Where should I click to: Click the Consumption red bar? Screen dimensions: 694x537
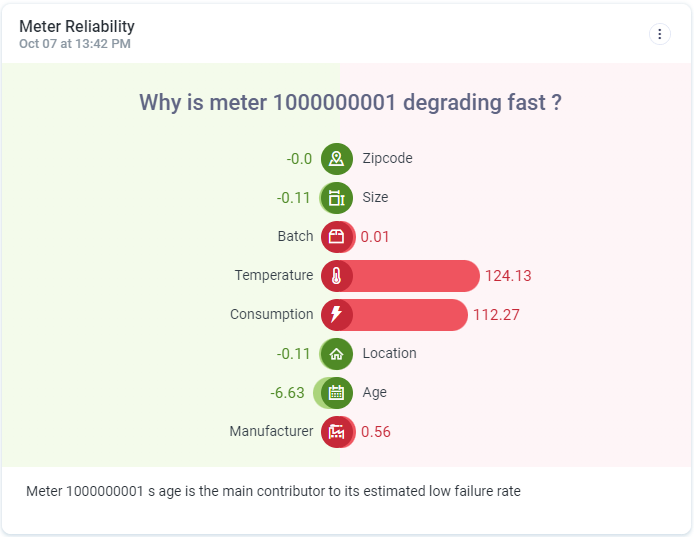(x=410, y=315)
